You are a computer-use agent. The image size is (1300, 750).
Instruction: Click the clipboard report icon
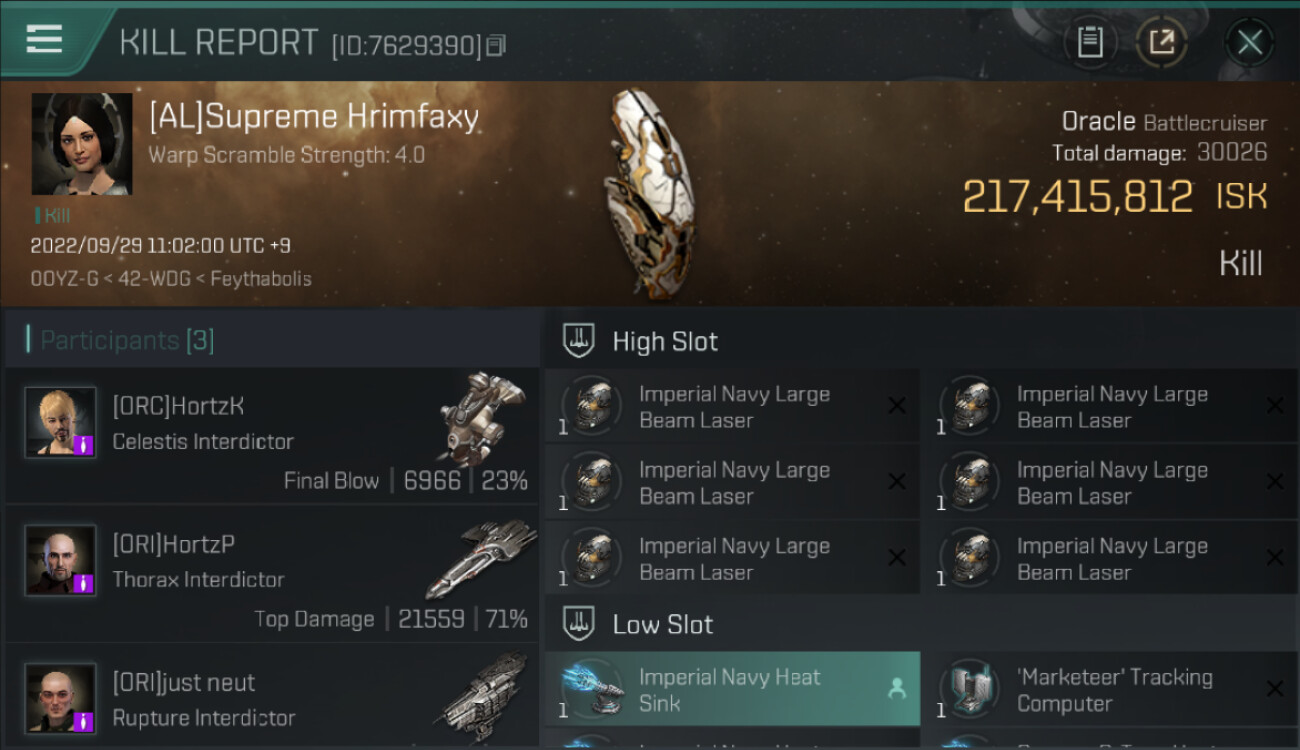(1090, 42)
